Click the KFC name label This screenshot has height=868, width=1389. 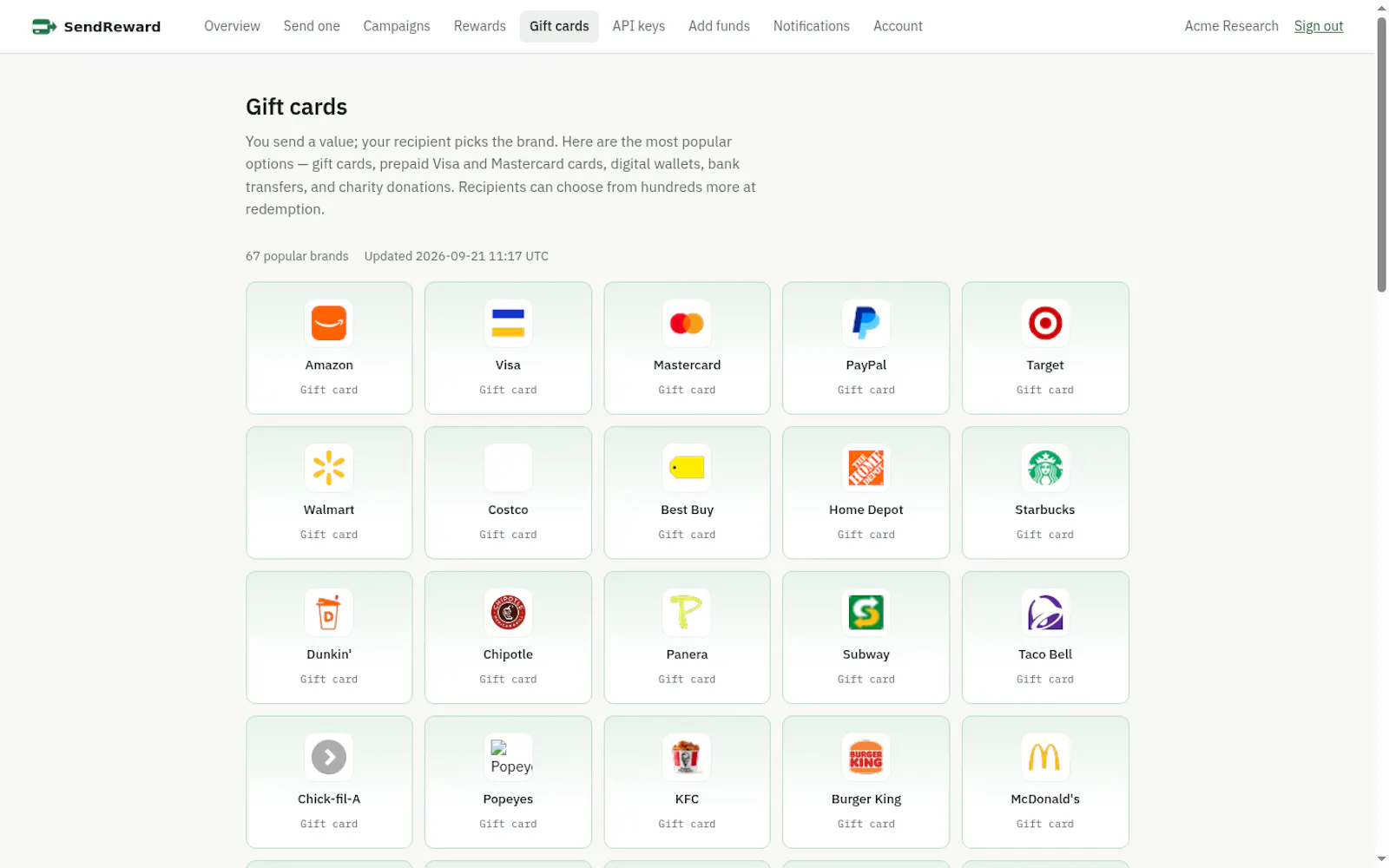point(687,799)
